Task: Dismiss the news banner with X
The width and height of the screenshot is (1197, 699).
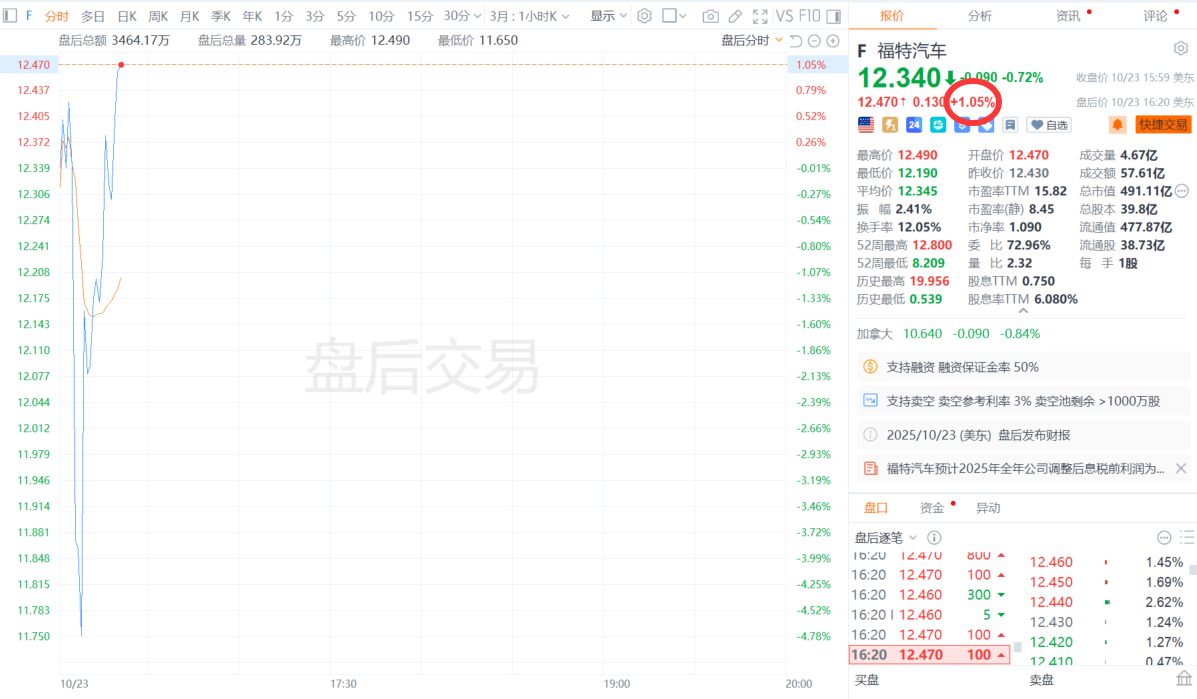Action: click(x=1181, y=468)
